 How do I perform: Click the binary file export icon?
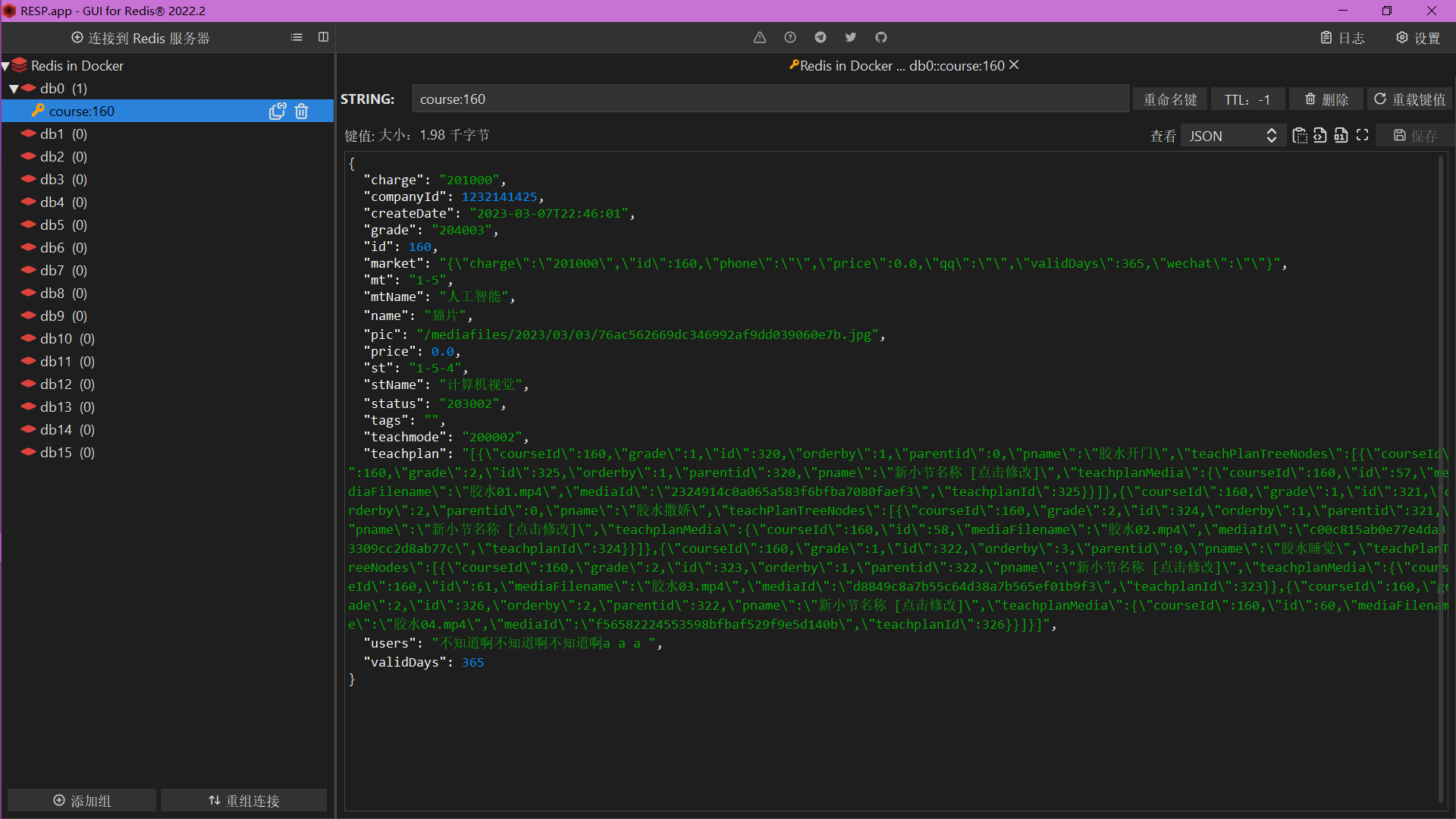pos(1341,135)
